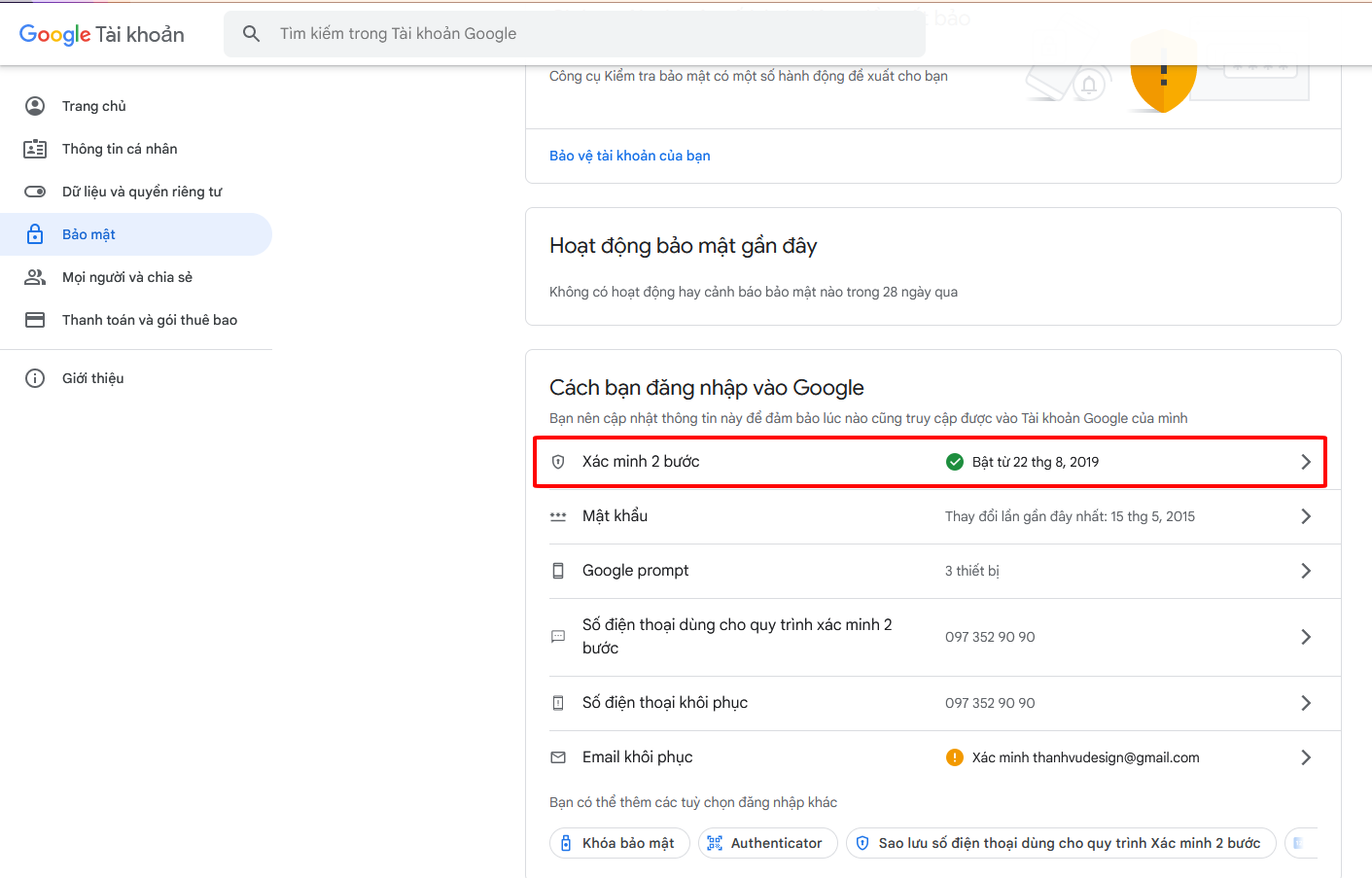Click the Sao lưu số điện thoại chip

(x=1060, y=843)
